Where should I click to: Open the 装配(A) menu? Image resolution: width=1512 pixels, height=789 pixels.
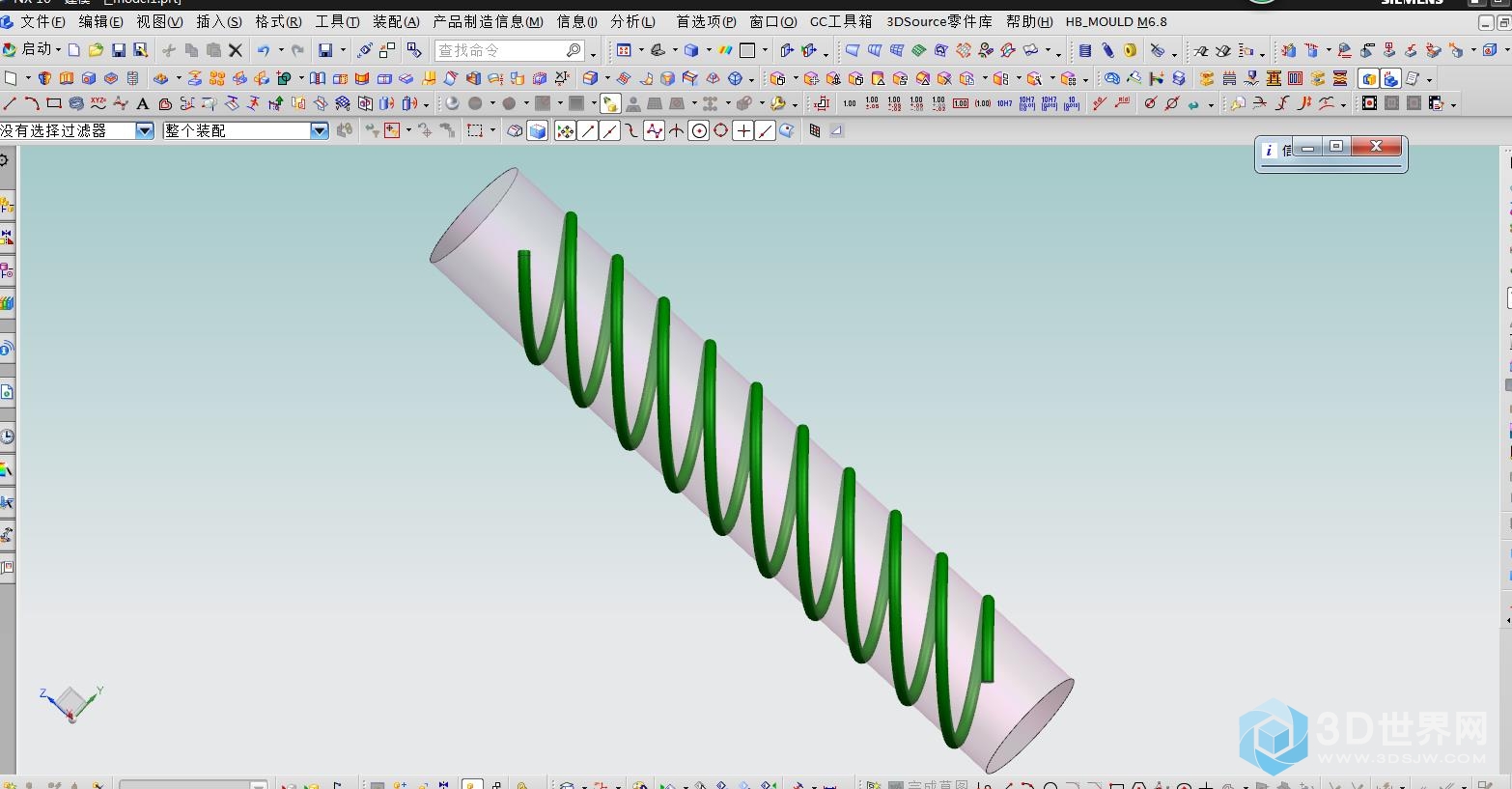[x=396, y=21]
